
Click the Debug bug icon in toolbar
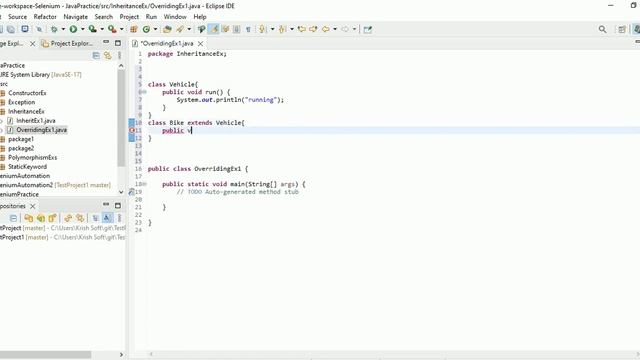[x=54, y=29]
